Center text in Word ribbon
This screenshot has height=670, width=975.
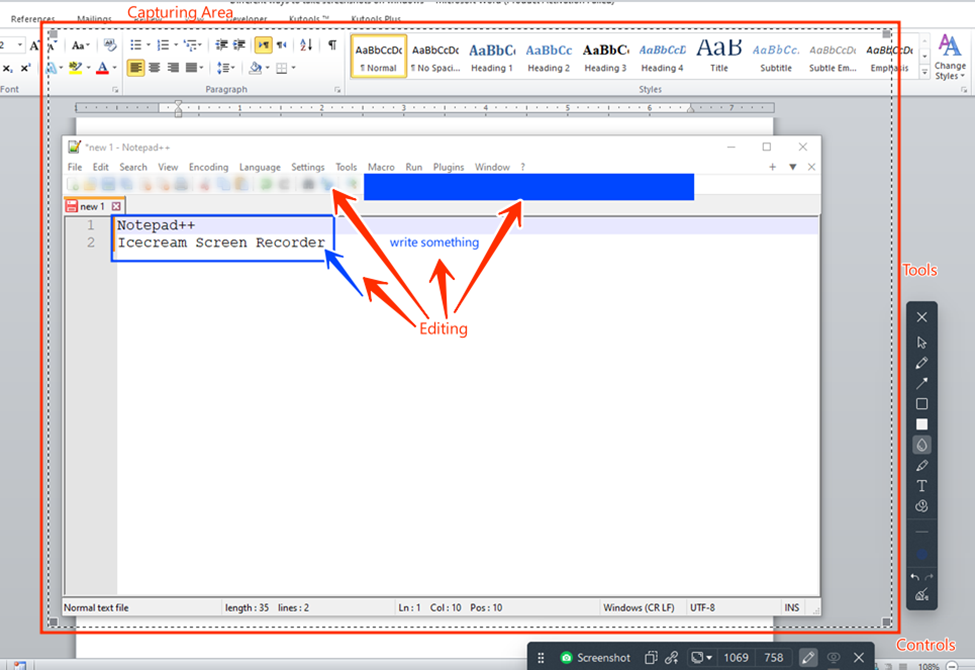tap(154, 67)
